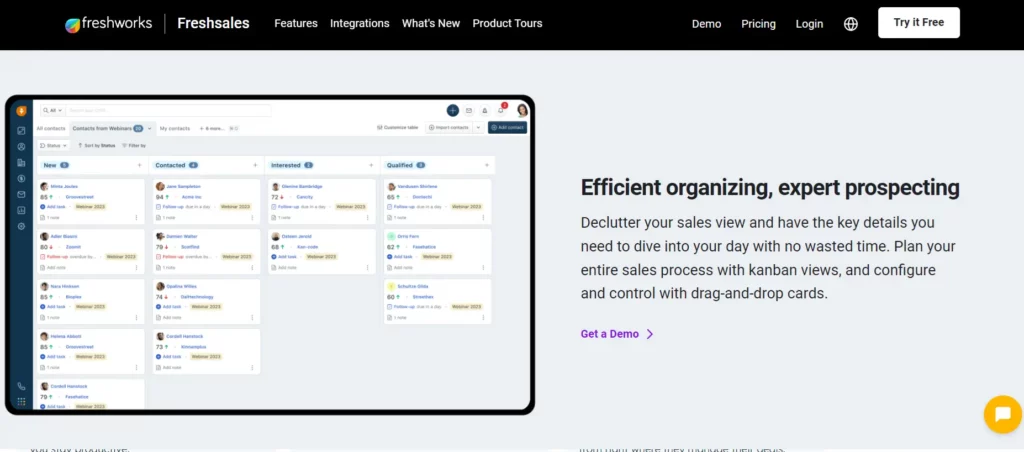Click Add task on Orris Fern card
1024x452 pixels.
(x=400, y=257)
